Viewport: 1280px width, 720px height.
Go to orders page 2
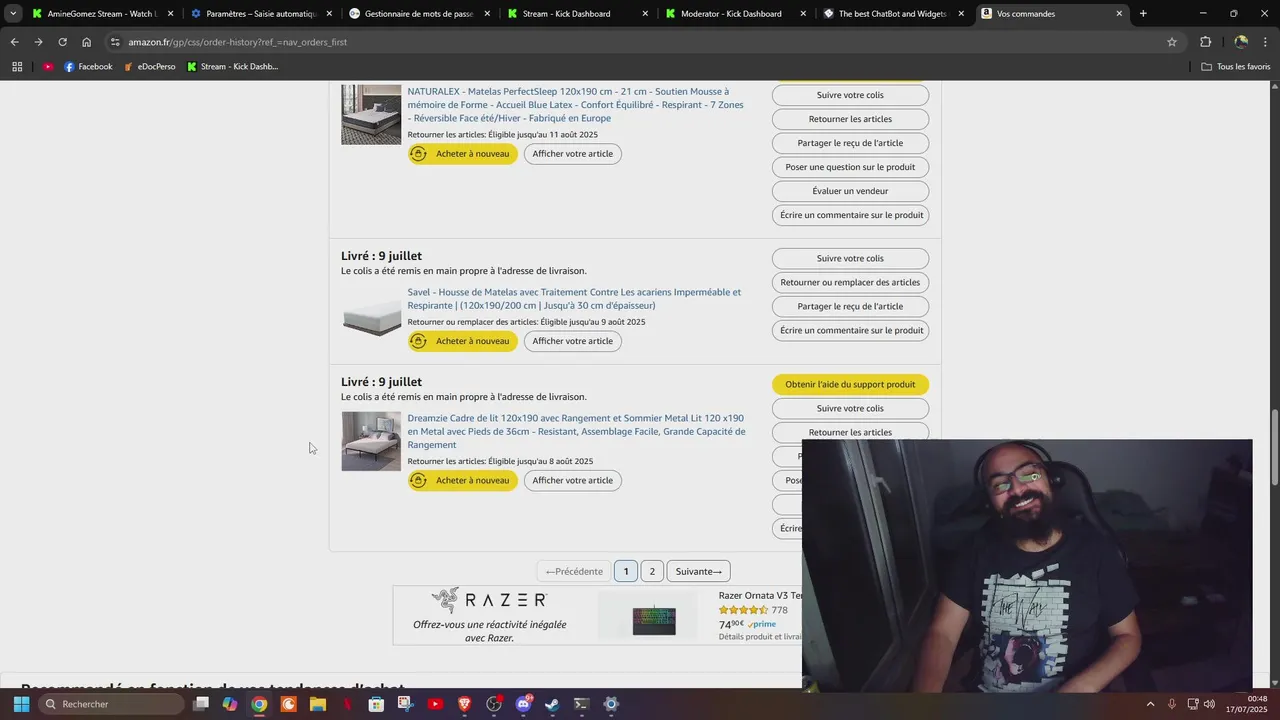point(652,571)
